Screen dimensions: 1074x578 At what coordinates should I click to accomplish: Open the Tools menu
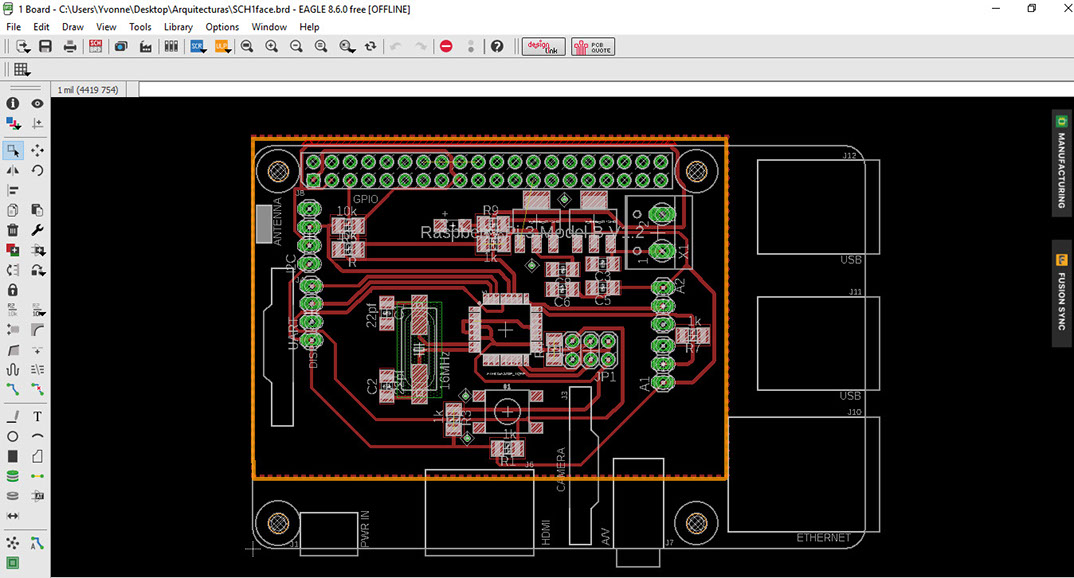140,27
